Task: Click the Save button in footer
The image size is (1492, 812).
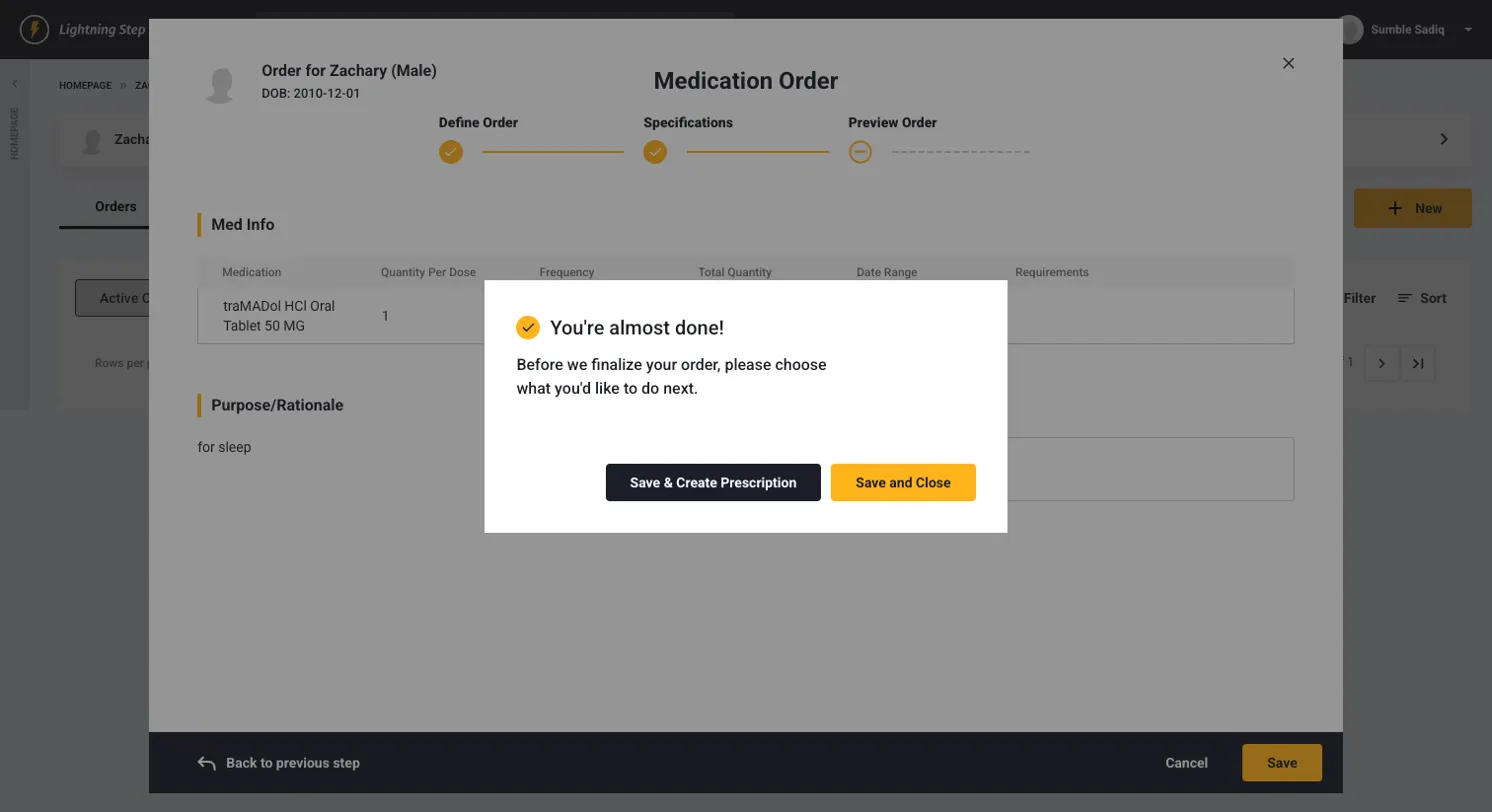Action: click(x=1281, y=763)
